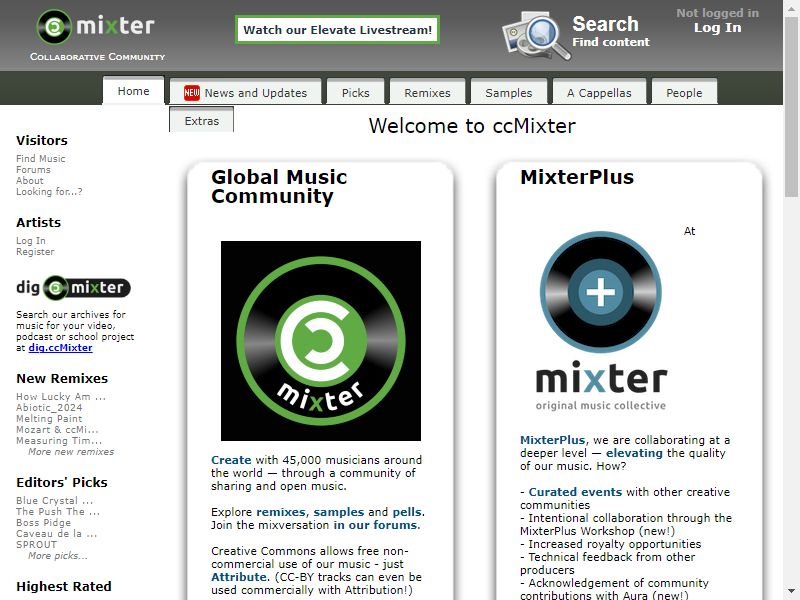Click the Attribute link
The height and width of the screenshot is (600, 800).
(239, 577)
